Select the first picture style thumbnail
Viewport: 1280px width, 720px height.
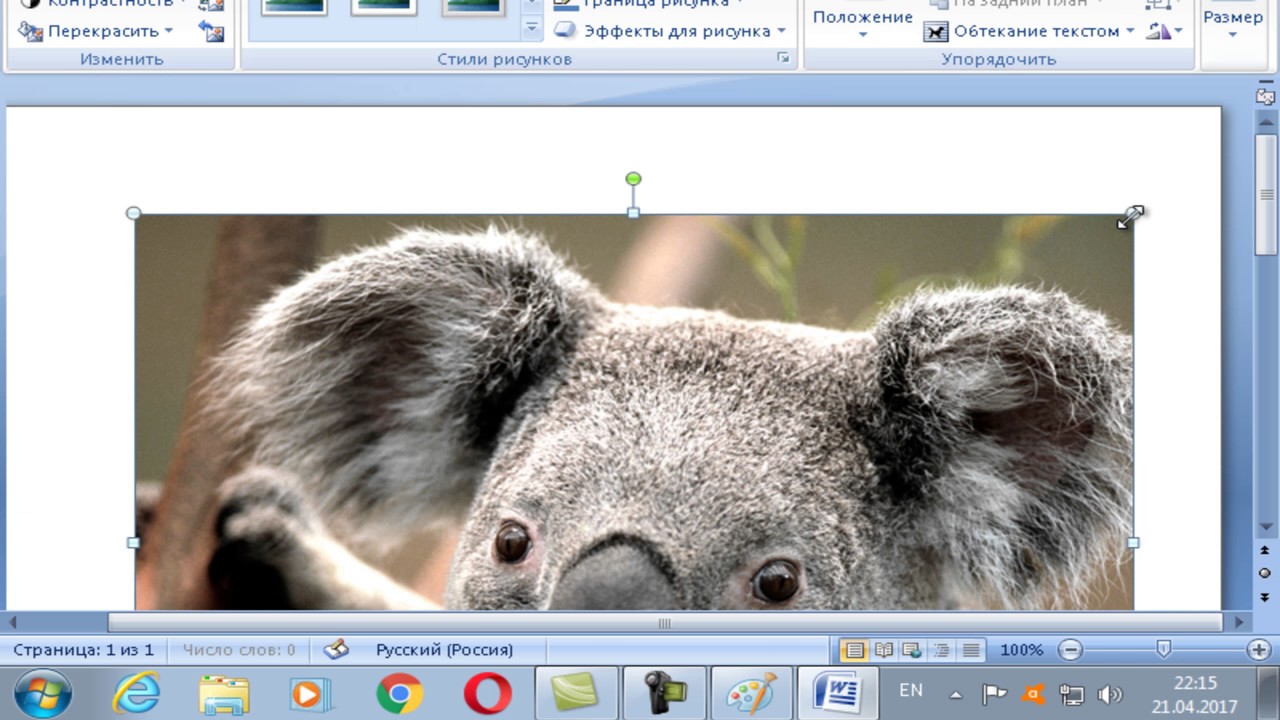tap(294, 7)
